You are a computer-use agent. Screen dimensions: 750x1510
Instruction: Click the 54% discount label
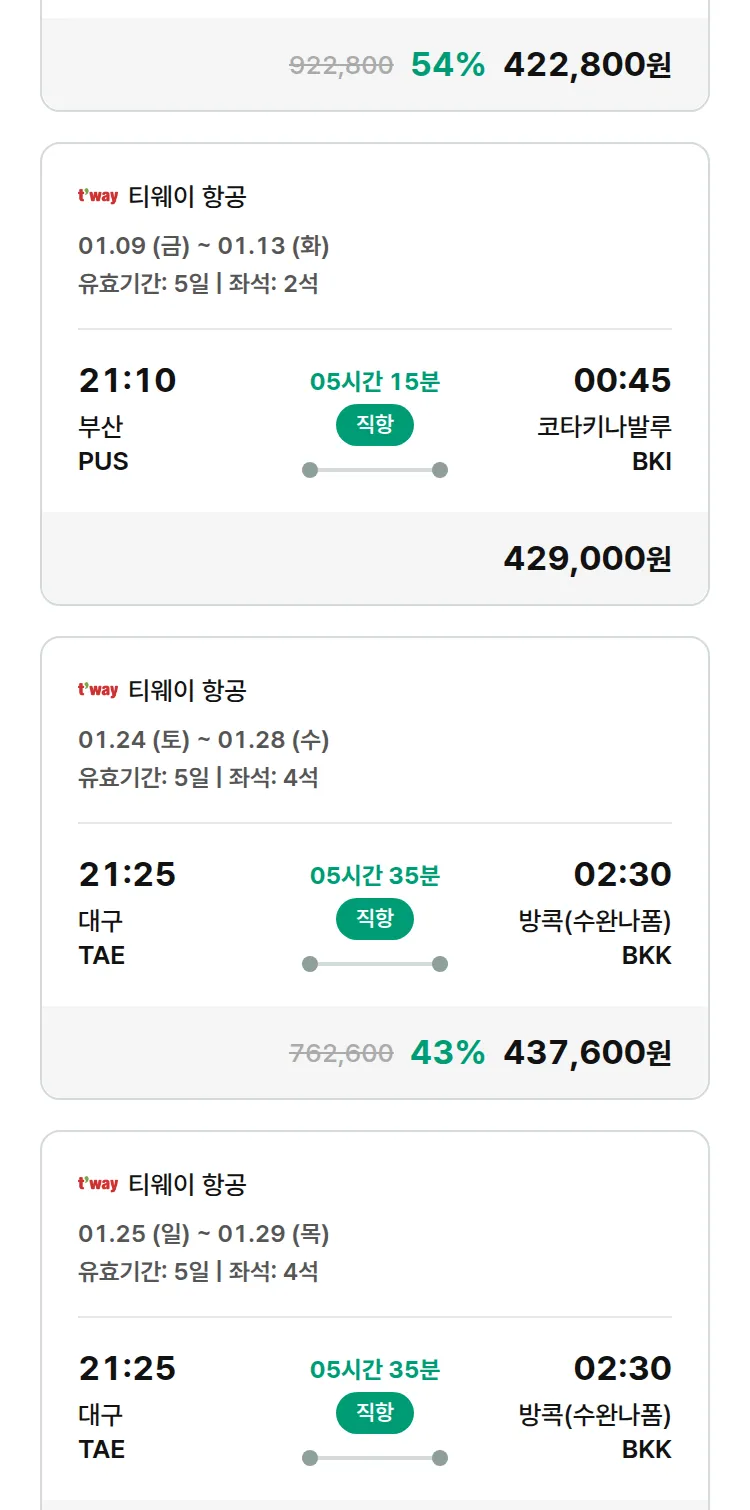point(447,65)
